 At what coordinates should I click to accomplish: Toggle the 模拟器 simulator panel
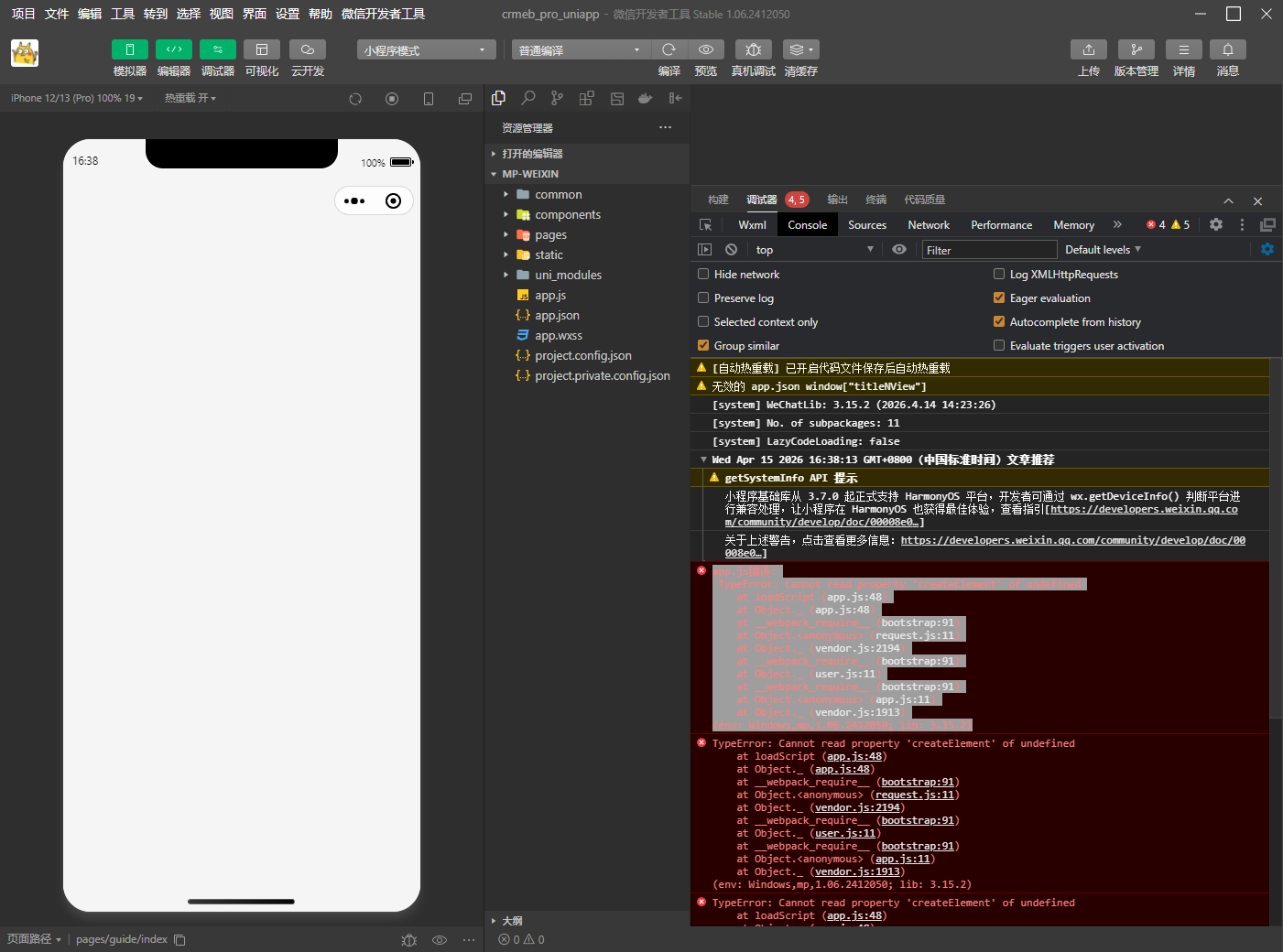pyautogui.click(x=129, y=49)
